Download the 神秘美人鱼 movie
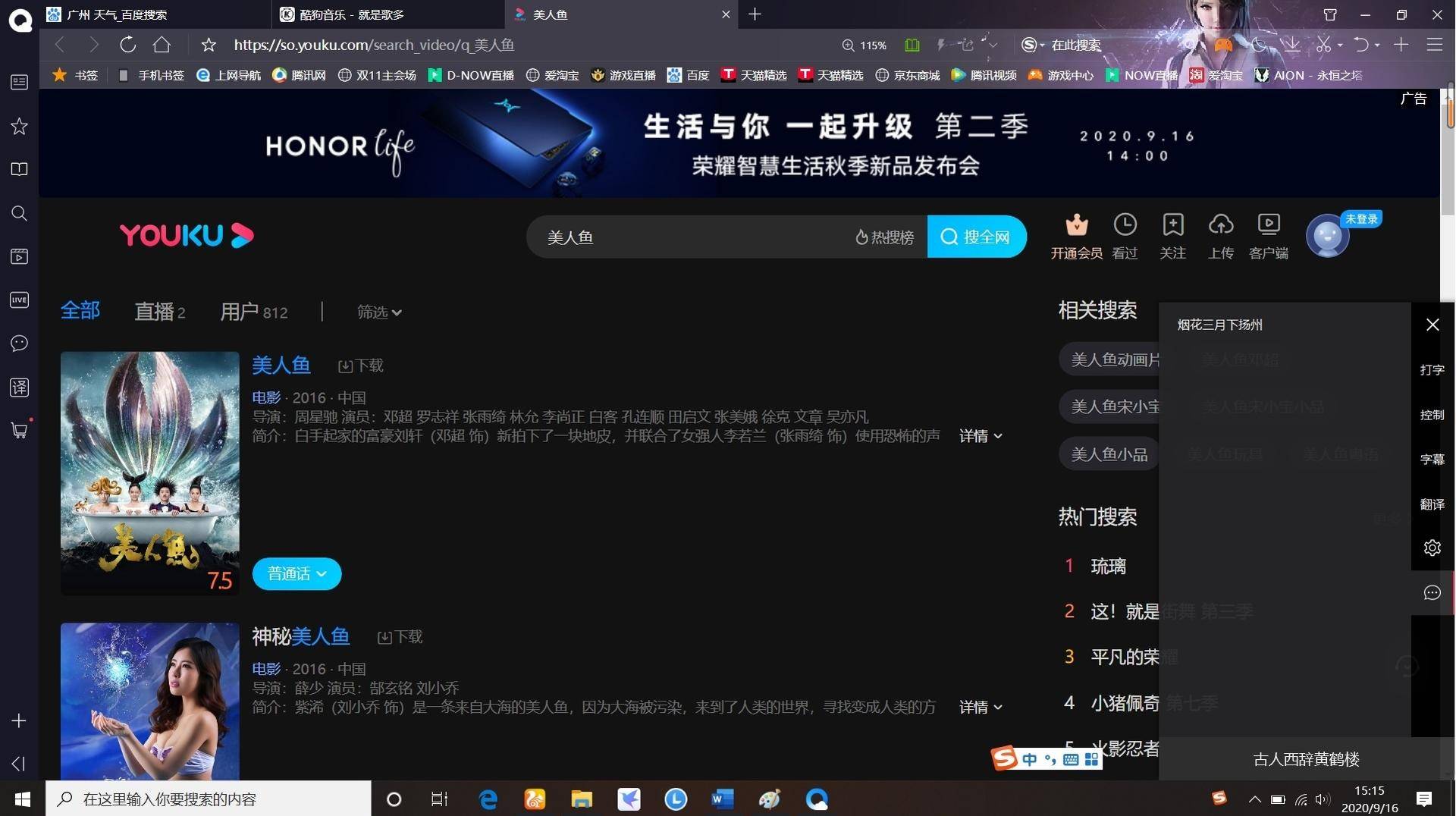 point(400,637)
